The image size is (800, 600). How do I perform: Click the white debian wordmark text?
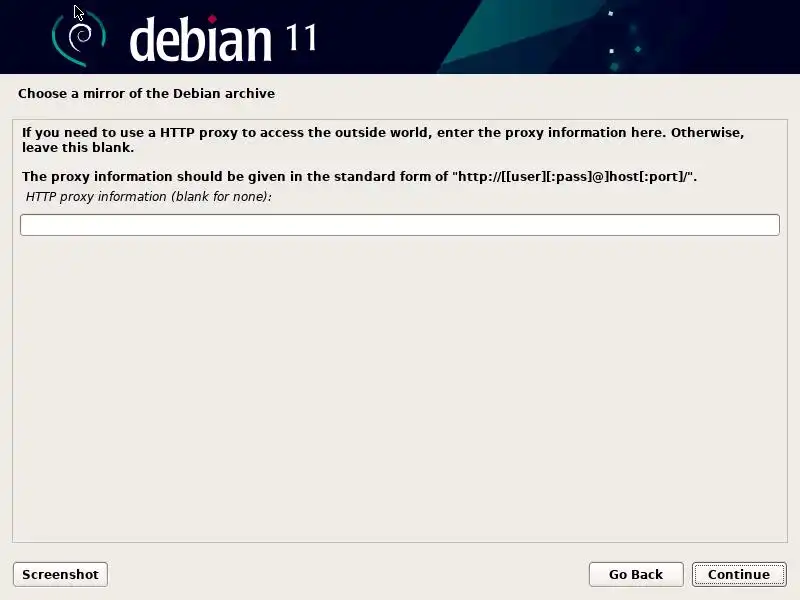pos(201,40)
